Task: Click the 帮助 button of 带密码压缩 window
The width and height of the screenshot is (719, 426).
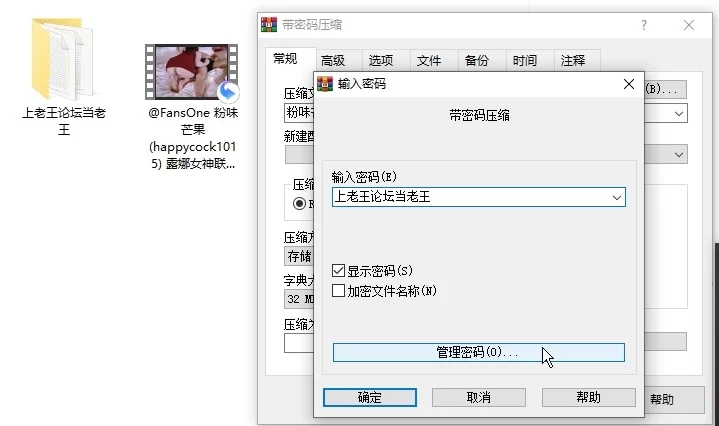Action: point(674,399)
